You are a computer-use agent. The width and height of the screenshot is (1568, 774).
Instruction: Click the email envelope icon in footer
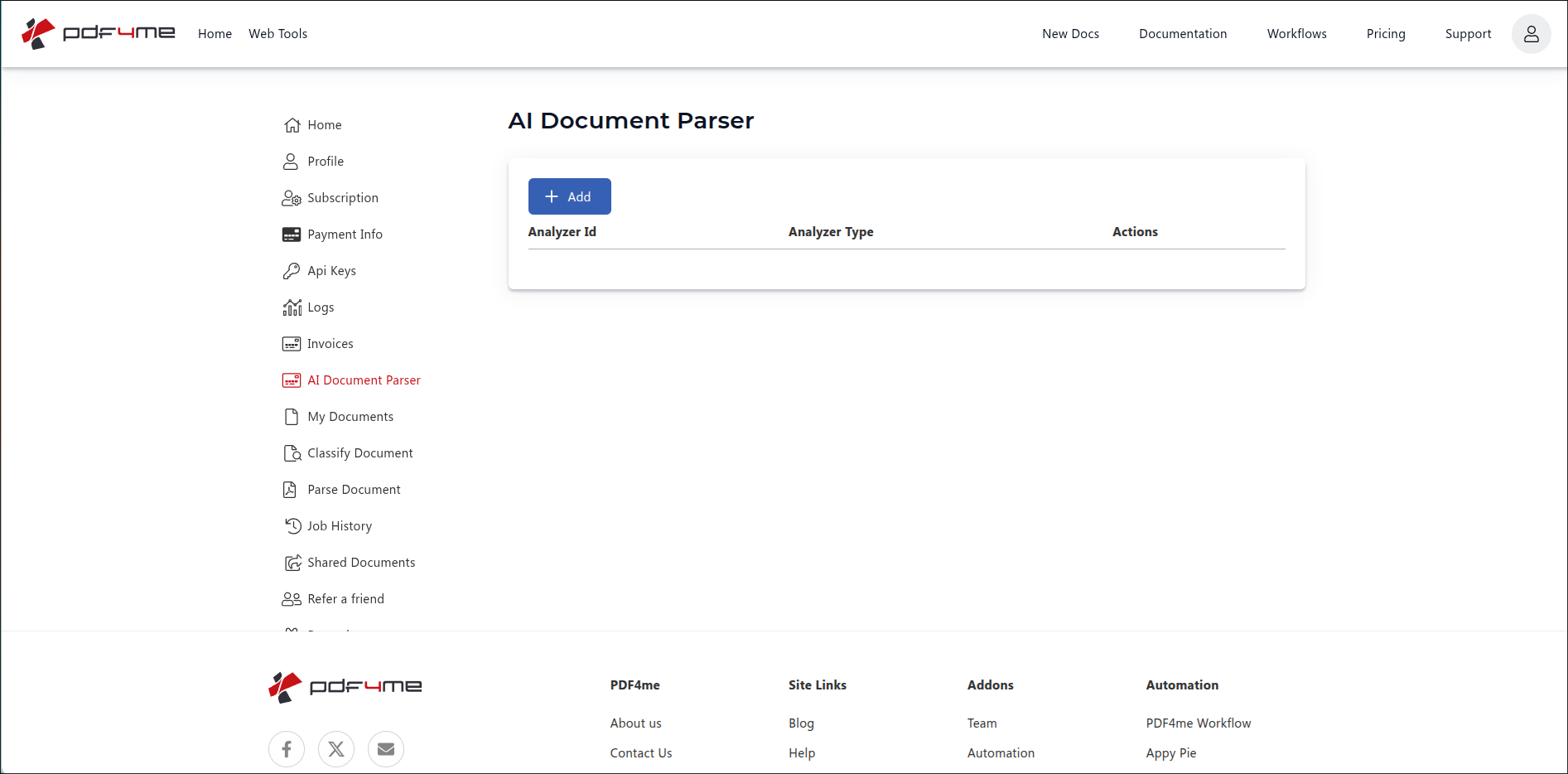[386, 749]
